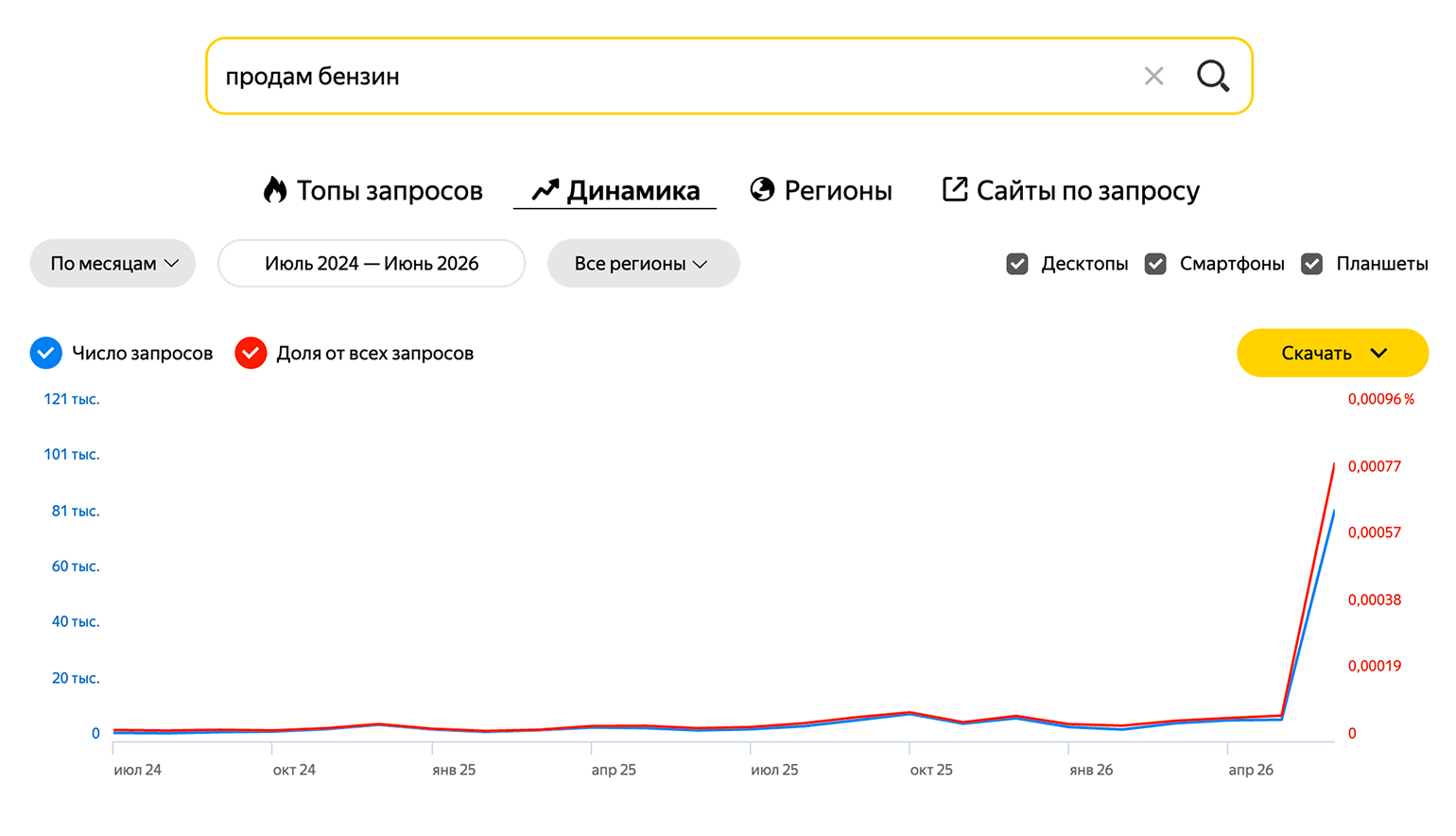
Task: Clear the search field with X icon
Action: point(1153,76)
